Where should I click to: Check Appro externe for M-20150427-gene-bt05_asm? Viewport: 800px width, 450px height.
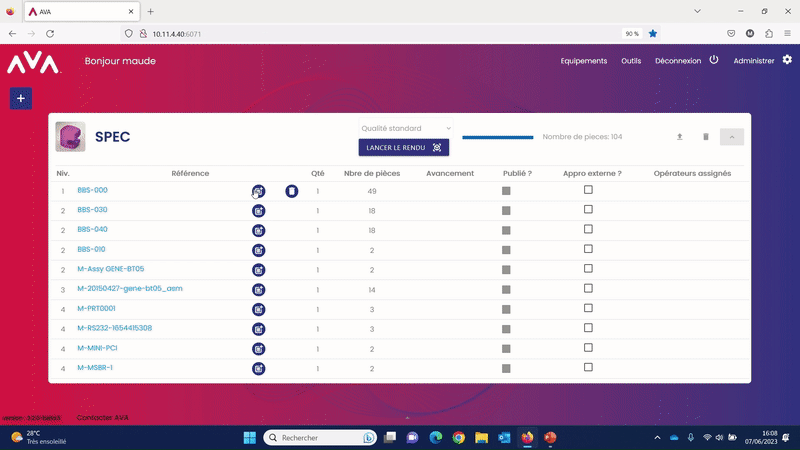tap(588, 288)
